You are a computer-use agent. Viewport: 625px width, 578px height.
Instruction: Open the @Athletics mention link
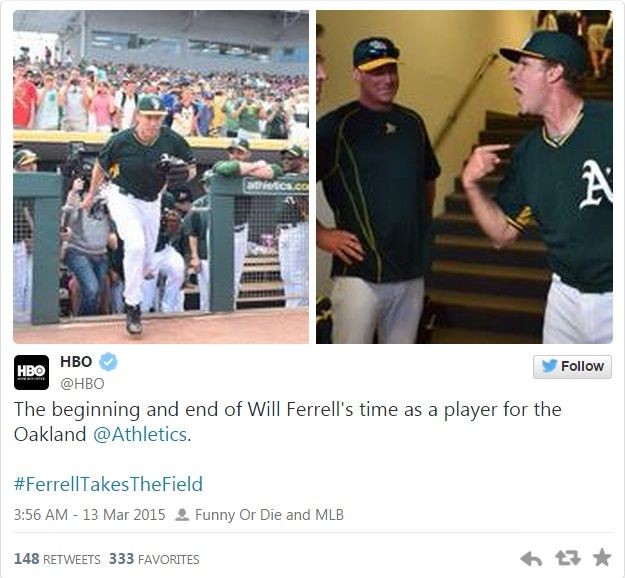pyautogui.click(x=139, y=434)
